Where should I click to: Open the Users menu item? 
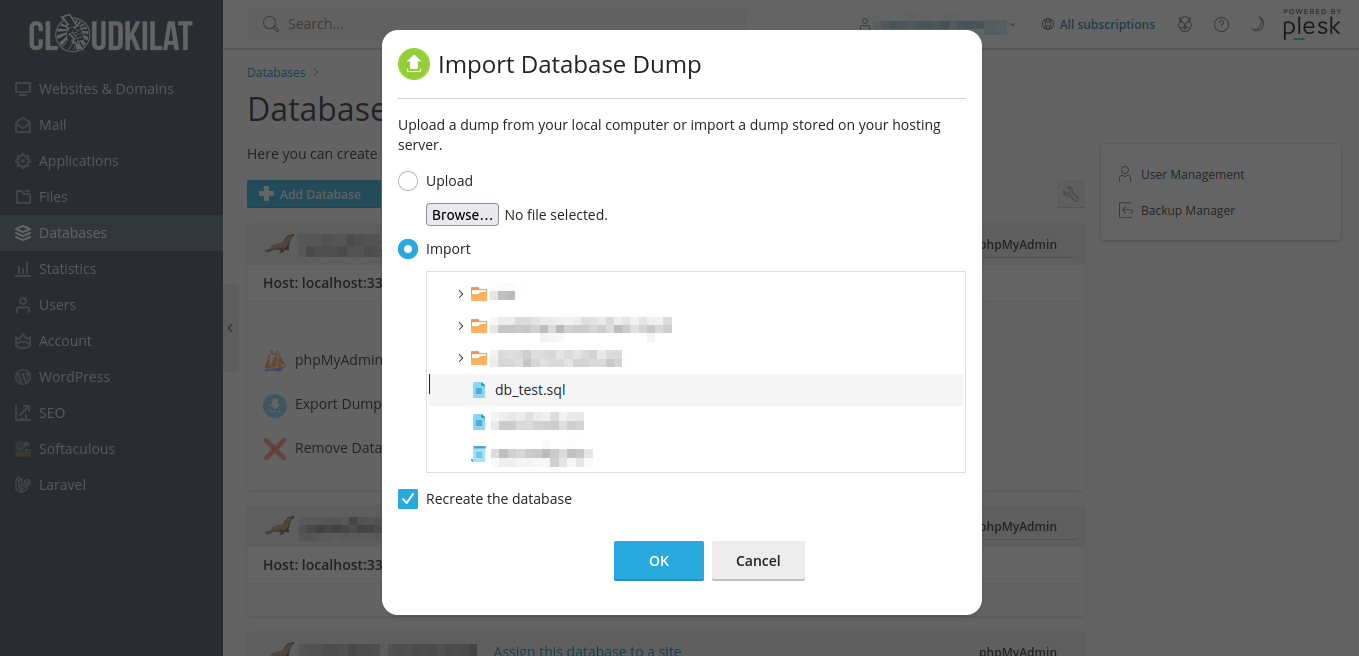point(57,305)
